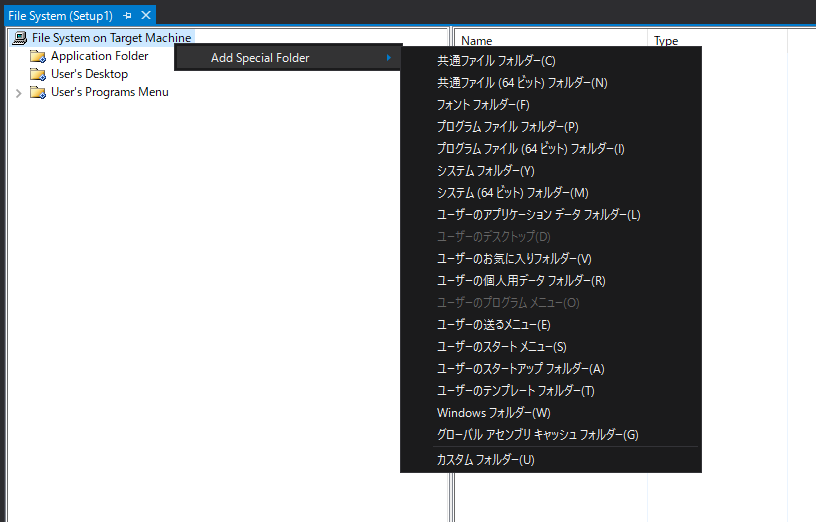
Task: Click the pin icon on File System tab
Action: [x=128, y=16]
